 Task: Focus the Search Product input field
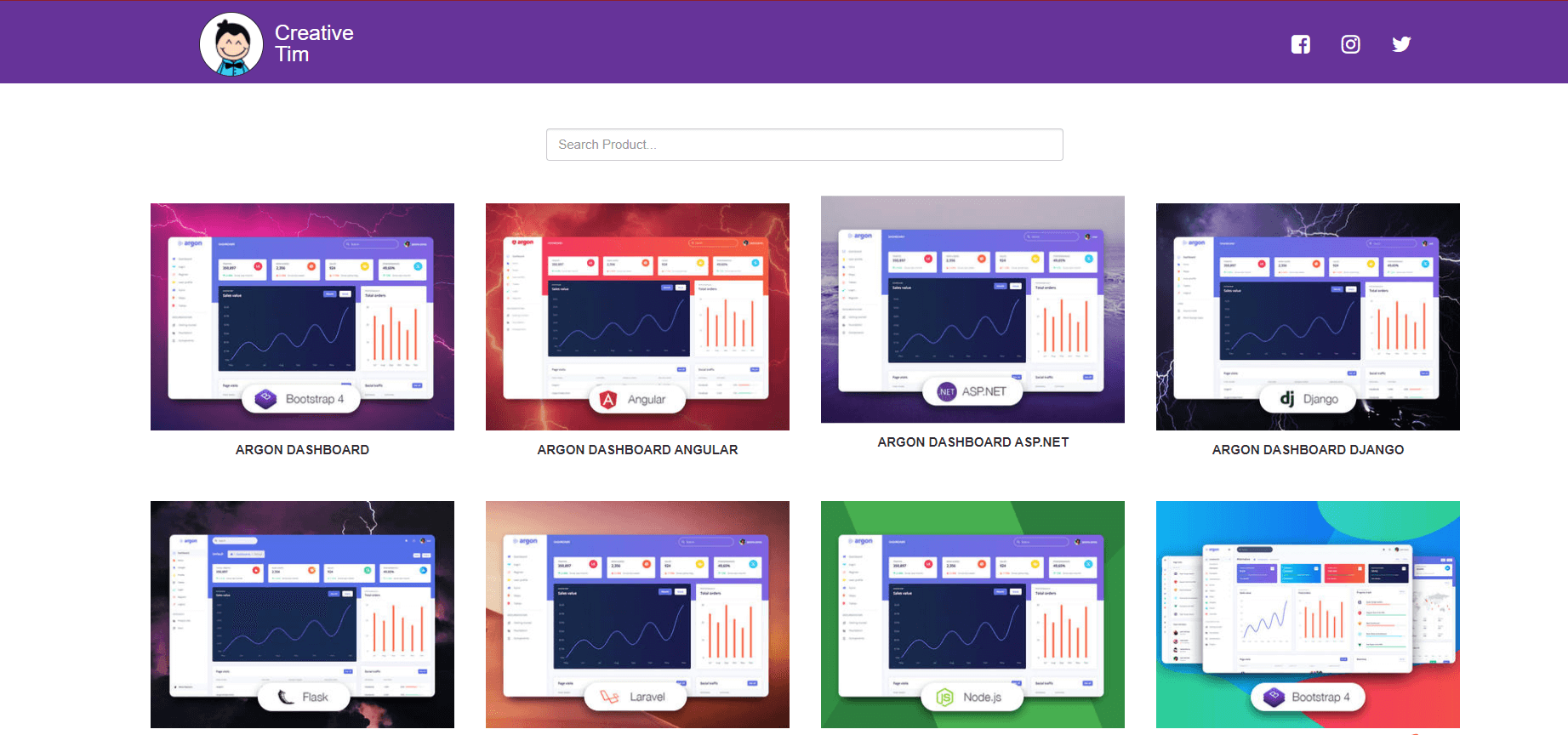[804, 145]
